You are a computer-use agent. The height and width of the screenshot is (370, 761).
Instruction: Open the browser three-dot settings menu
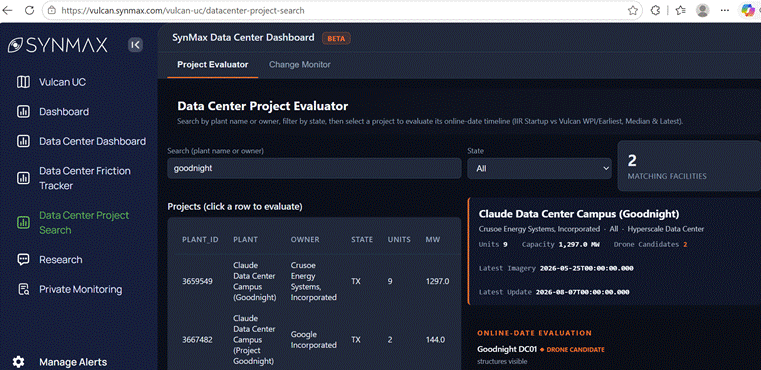pyautogui.click(x=725, y=10)
